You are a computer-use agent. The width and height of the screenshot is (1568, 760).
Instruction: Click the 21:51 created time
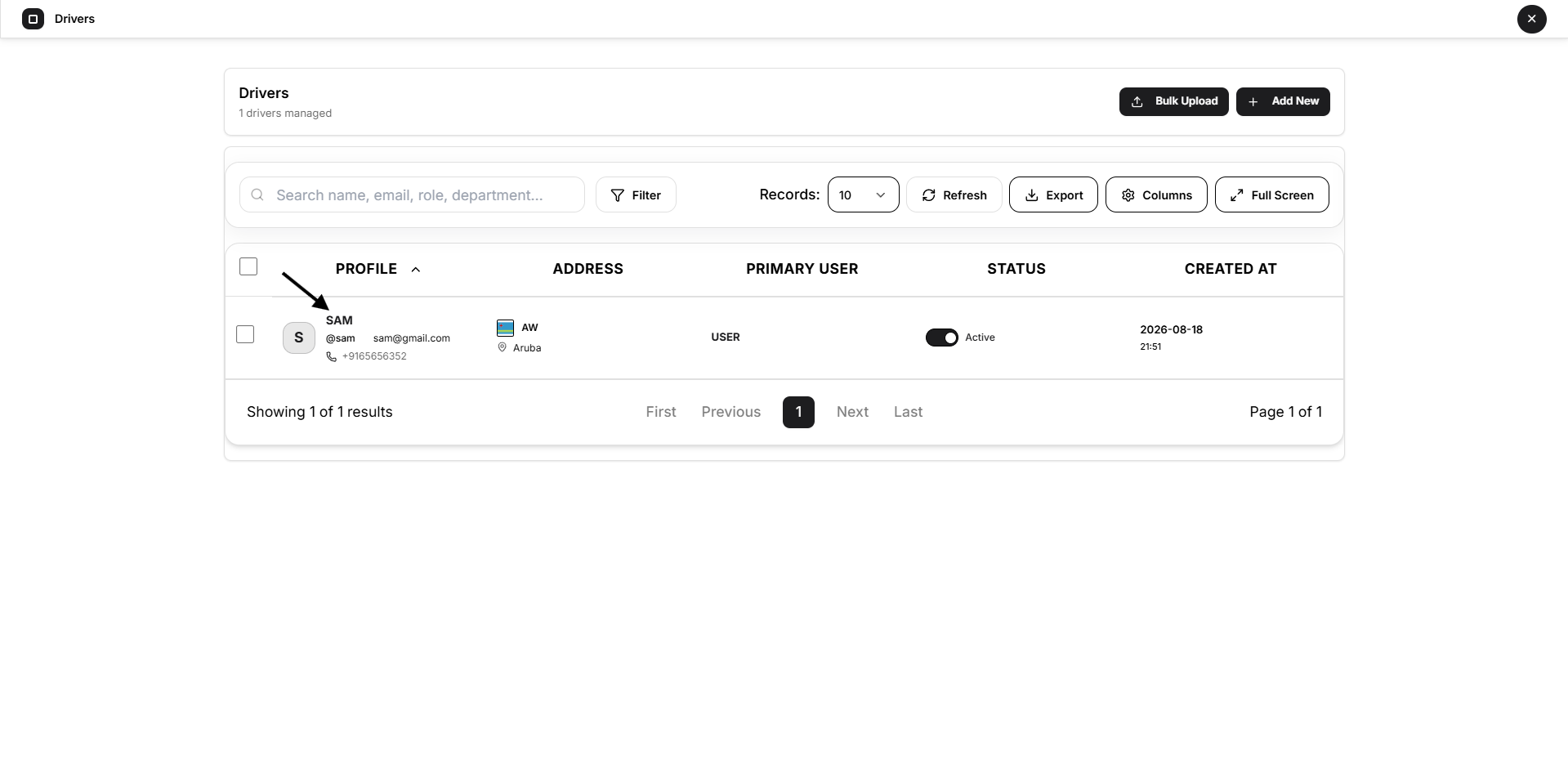click(1150, 346)
